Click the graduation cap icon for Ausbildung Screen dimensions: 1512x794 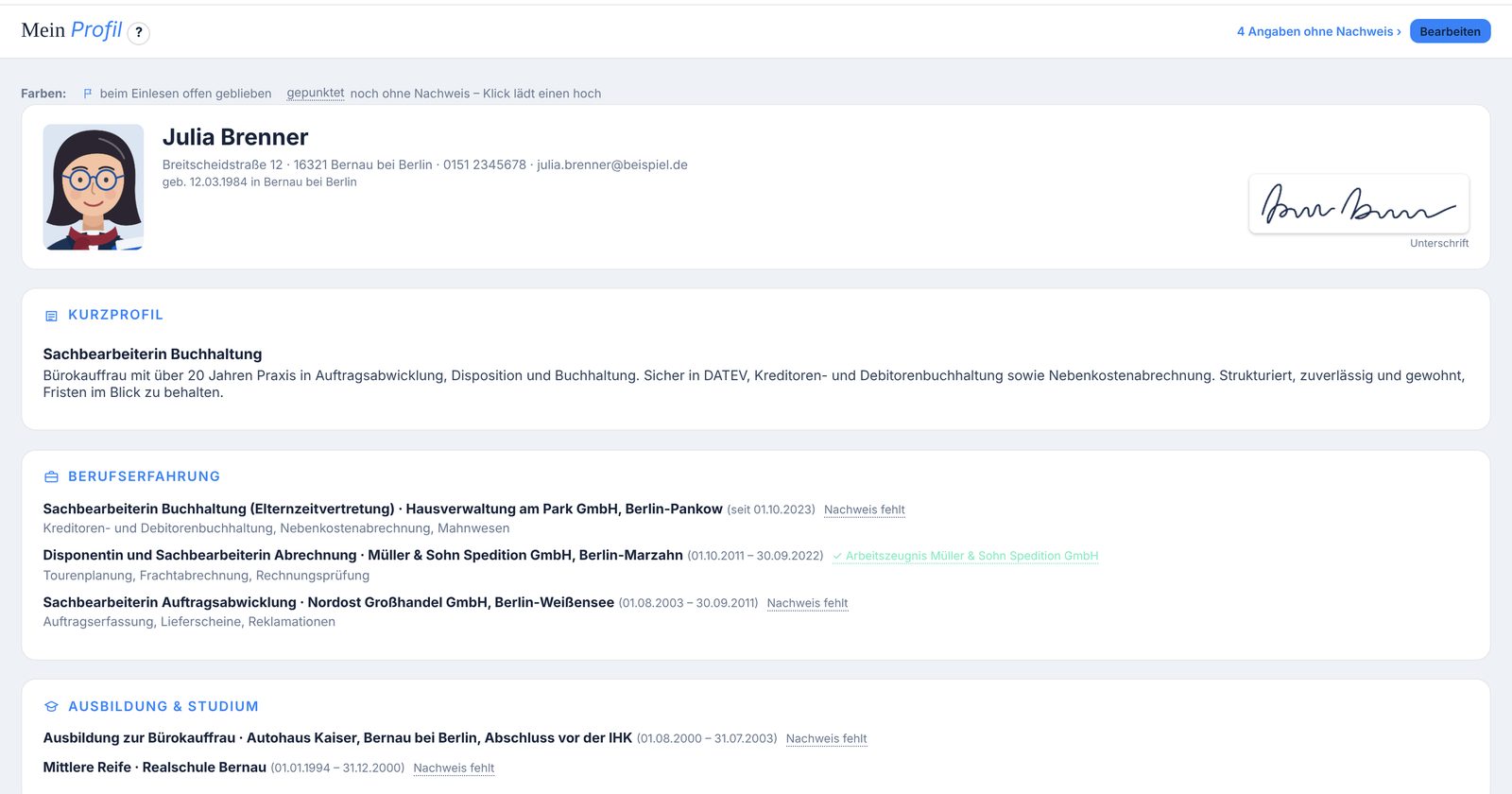pyautogui.click(x=52, y=707)
